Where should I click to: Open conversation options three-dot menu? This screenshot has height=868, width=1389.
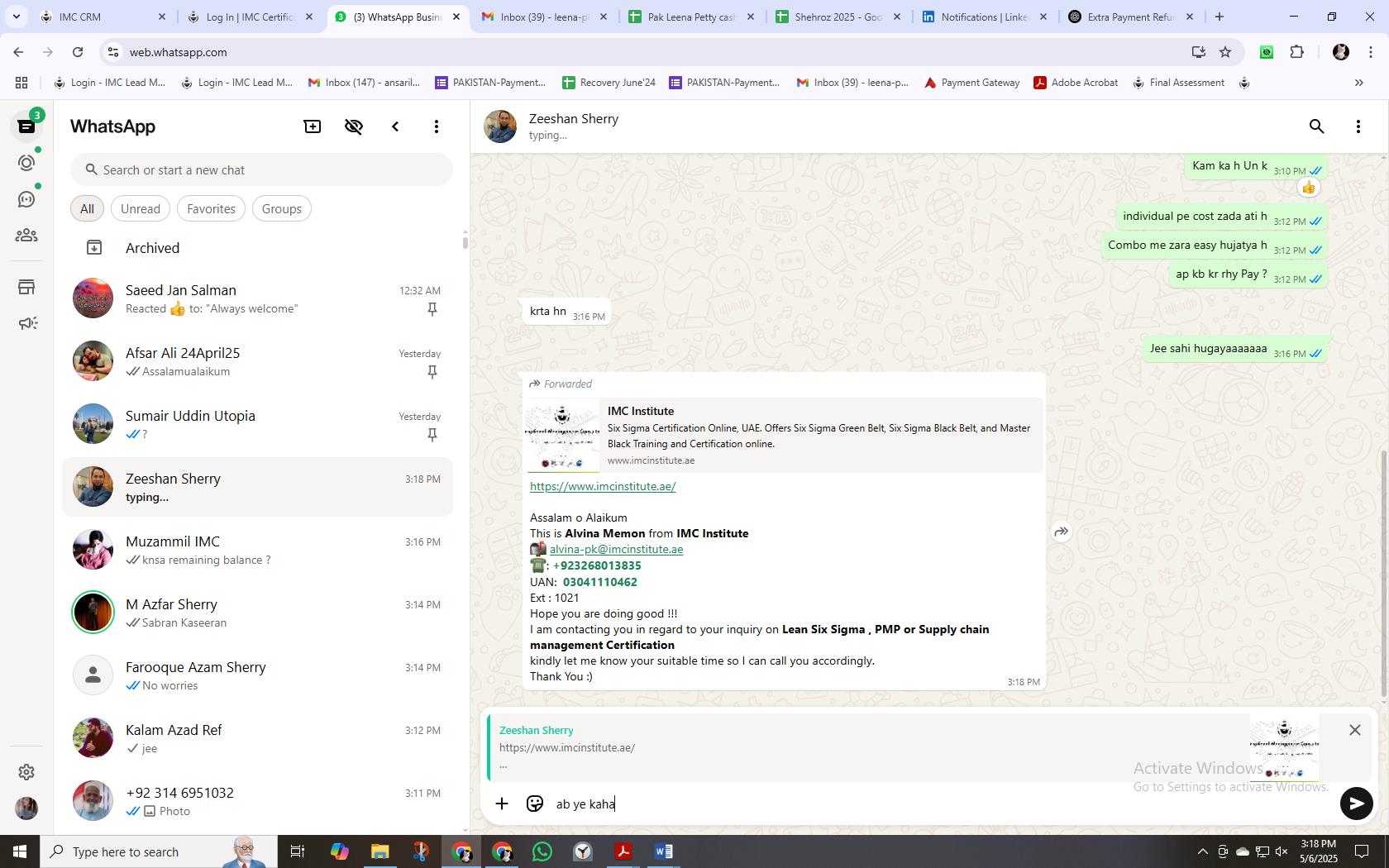(1358, 126)
